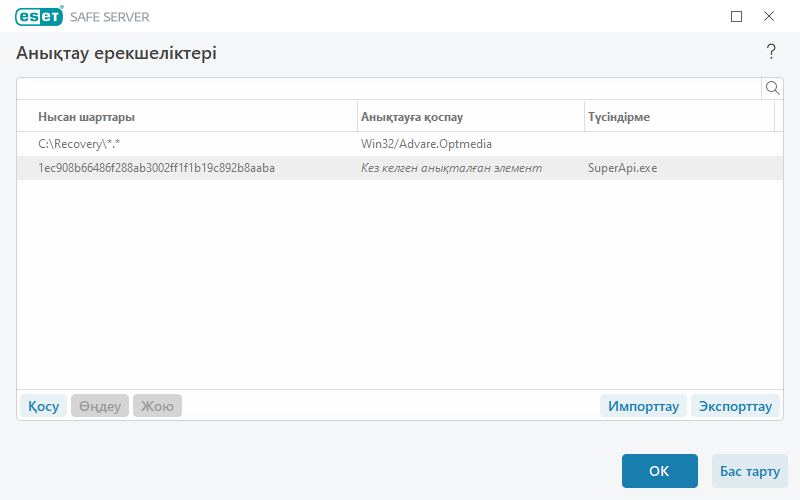
Task: Click the search magnifier icon
Action: point(772,88)
